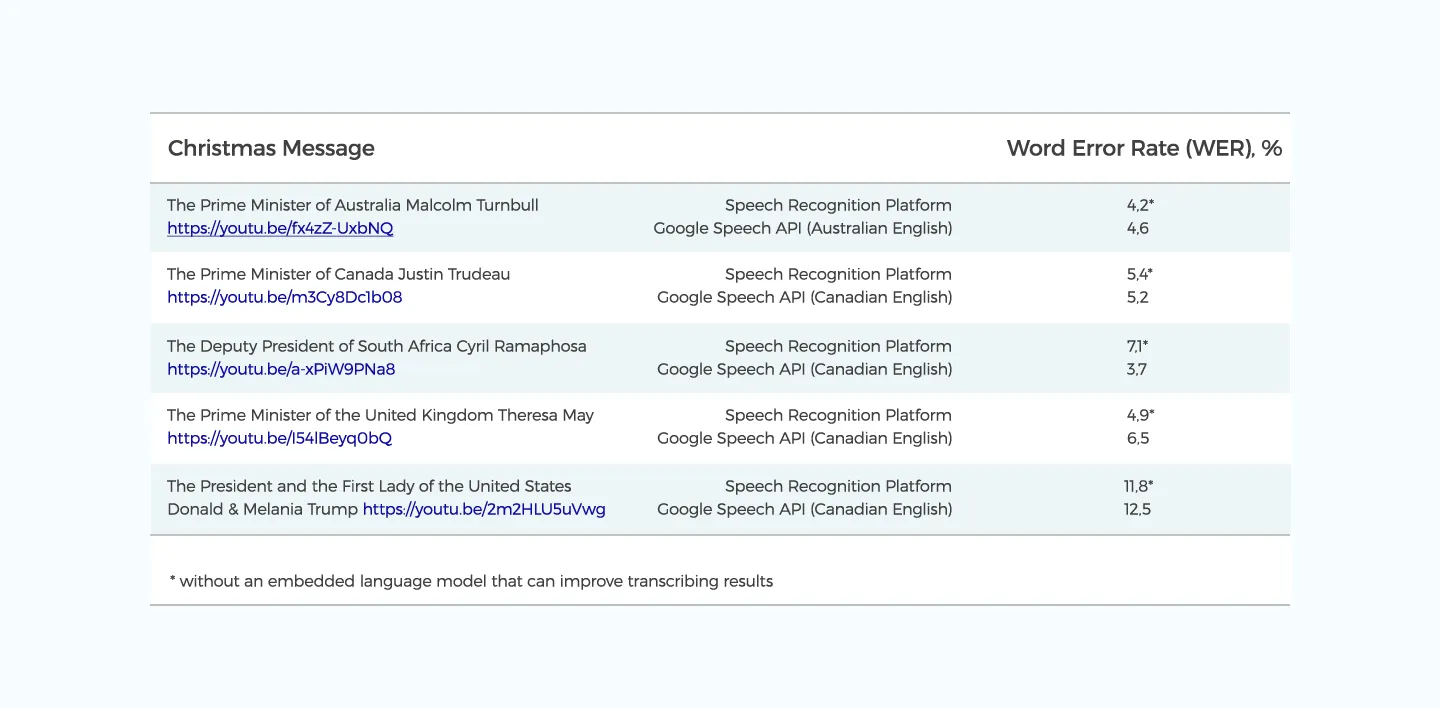Select the WER value 3,7
The image size is (1440, 708).
(1137, 369)
